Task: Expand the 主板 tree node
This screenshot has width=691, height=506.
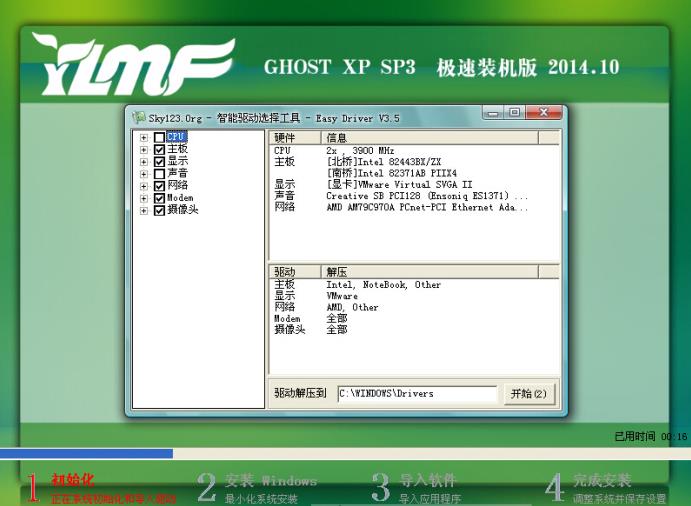Action: 144,150
